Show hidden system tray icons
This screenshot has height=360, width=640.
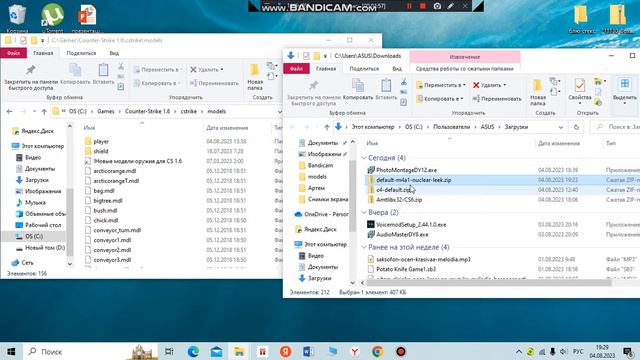point(518,351)
